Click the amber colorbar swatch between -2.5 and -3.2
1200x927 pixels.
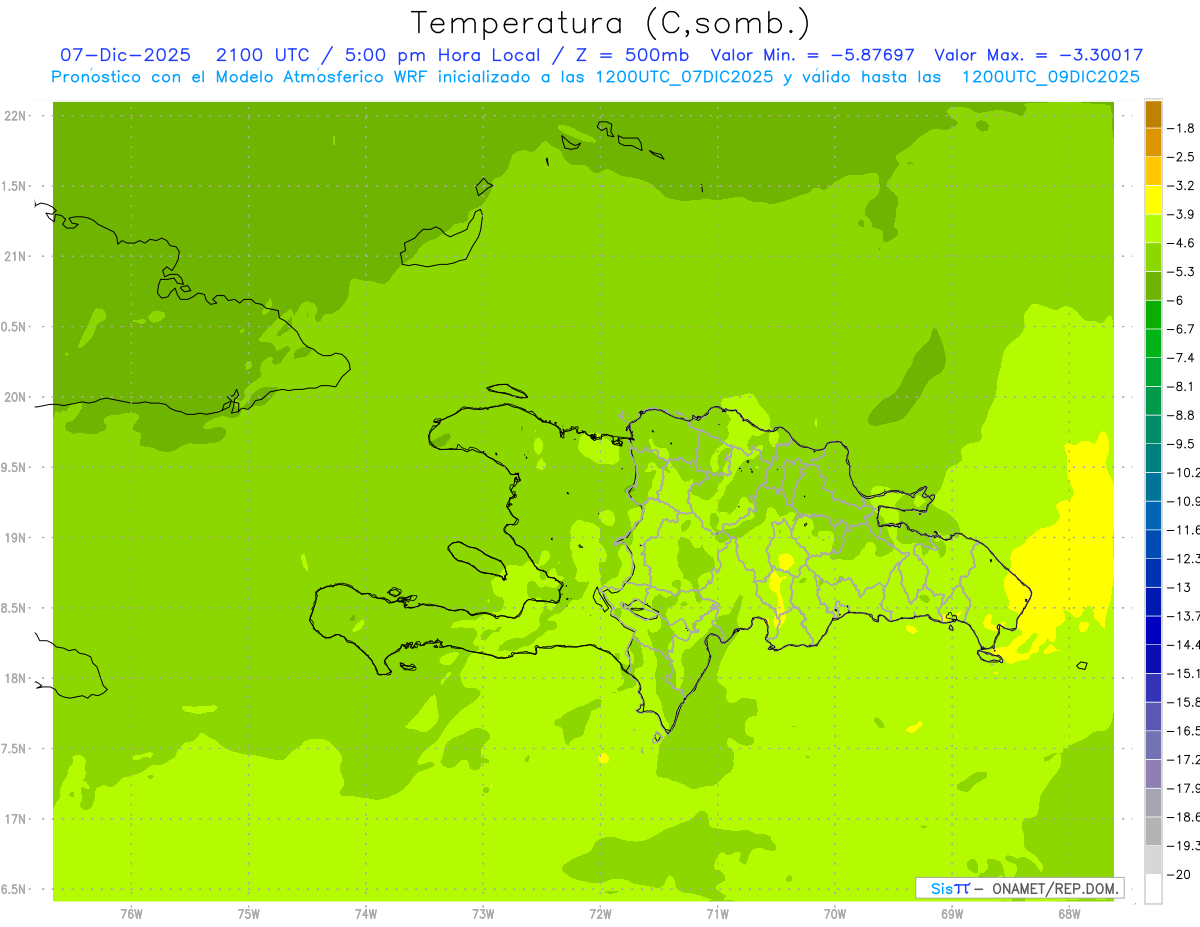(1153, 171)
